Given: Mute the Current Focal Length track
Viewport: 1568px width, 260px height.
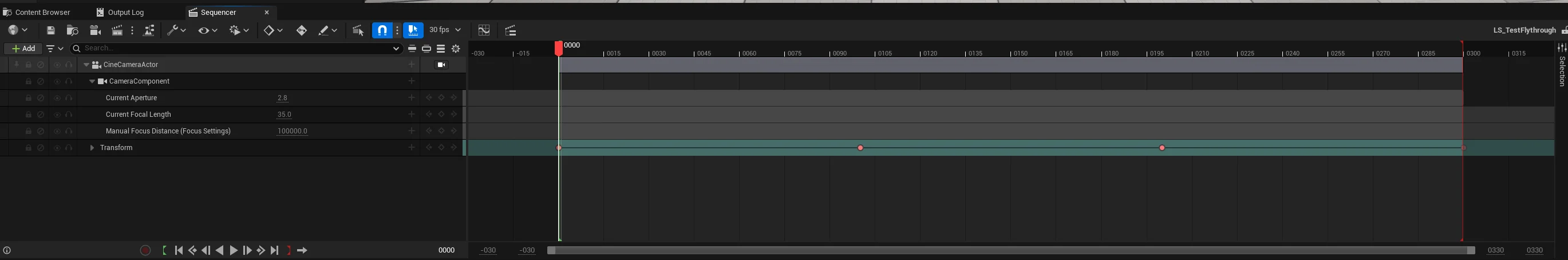Looking at the screenshot, I should point(41,115).
